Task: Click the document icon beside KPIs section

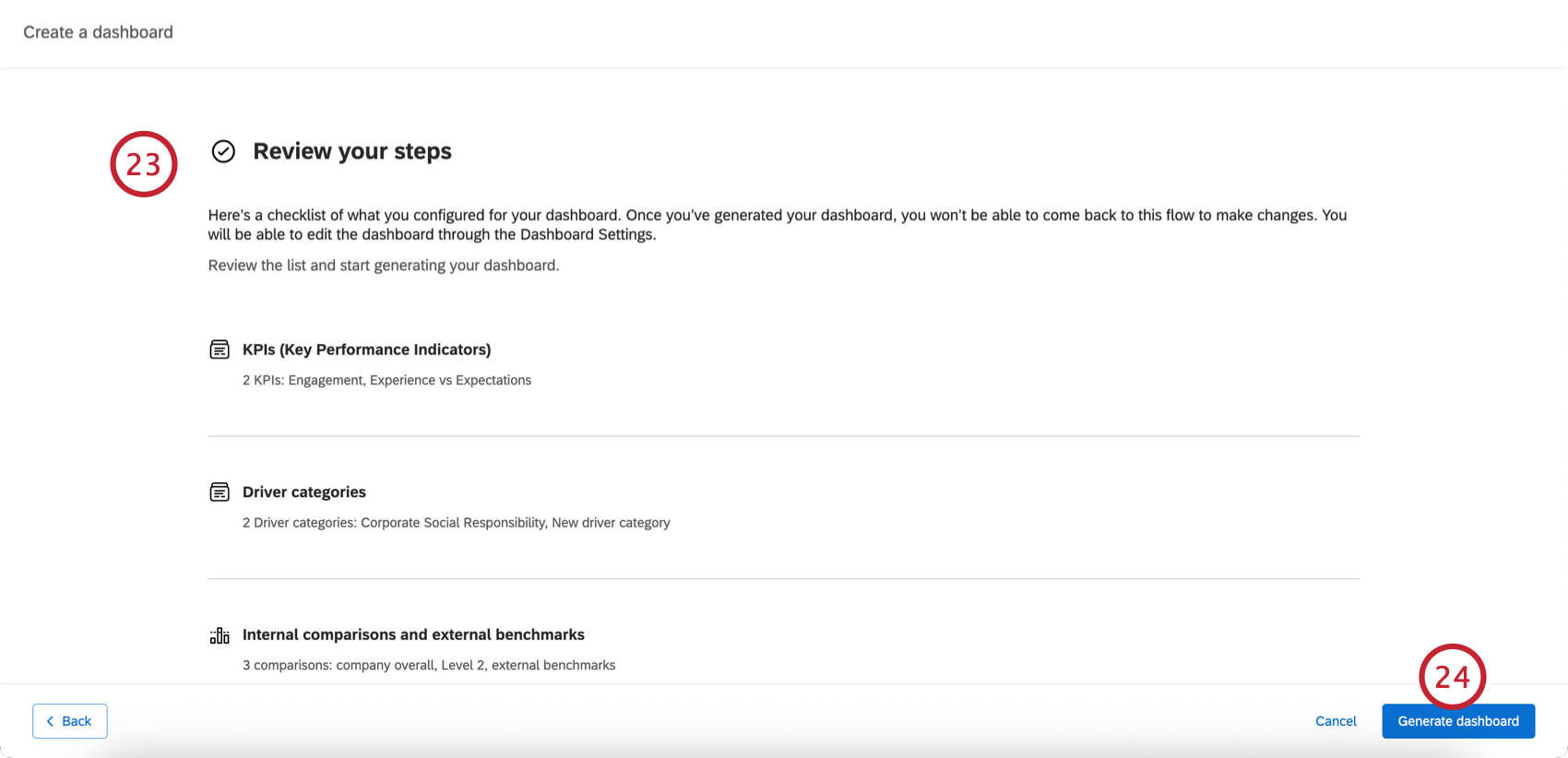Action: click(220, 349)
